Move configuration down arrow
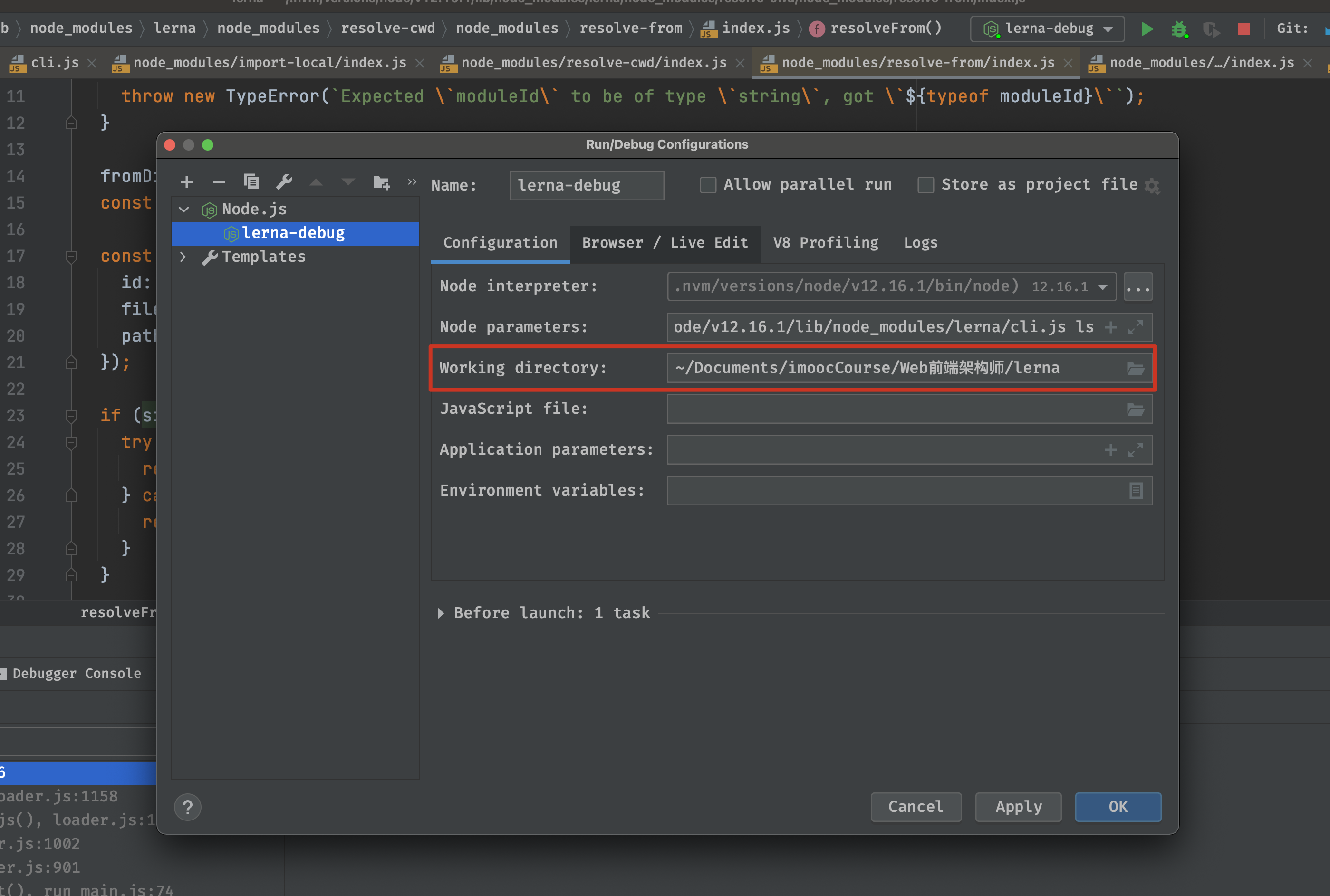The image size is (1330, 896). click(x=348, y=182)
